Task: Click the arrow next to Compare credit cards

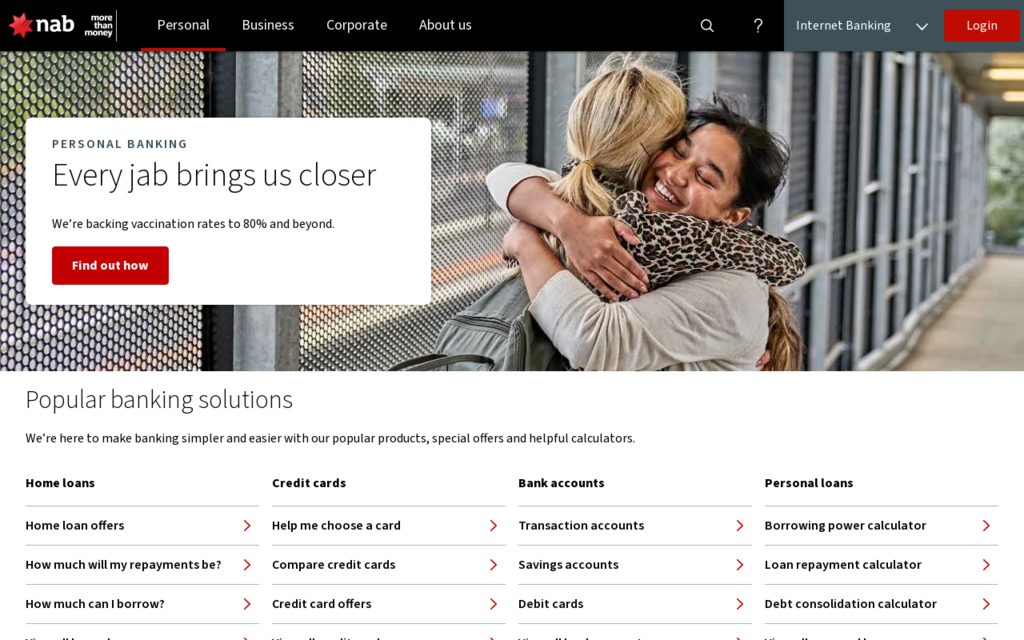Action: coord(493,565)
